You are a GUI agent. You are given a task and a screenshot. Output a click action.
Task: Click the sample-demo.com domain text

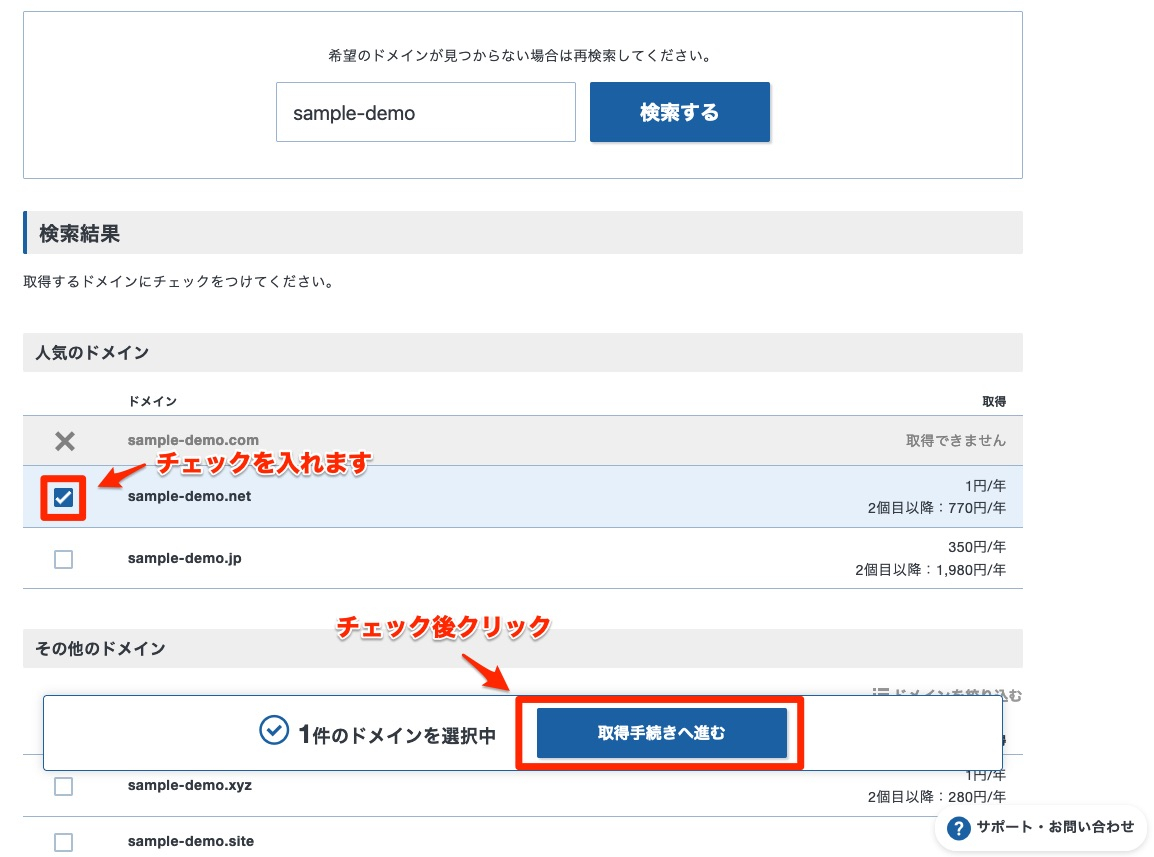pyautogui.click(x=193, y=440)
